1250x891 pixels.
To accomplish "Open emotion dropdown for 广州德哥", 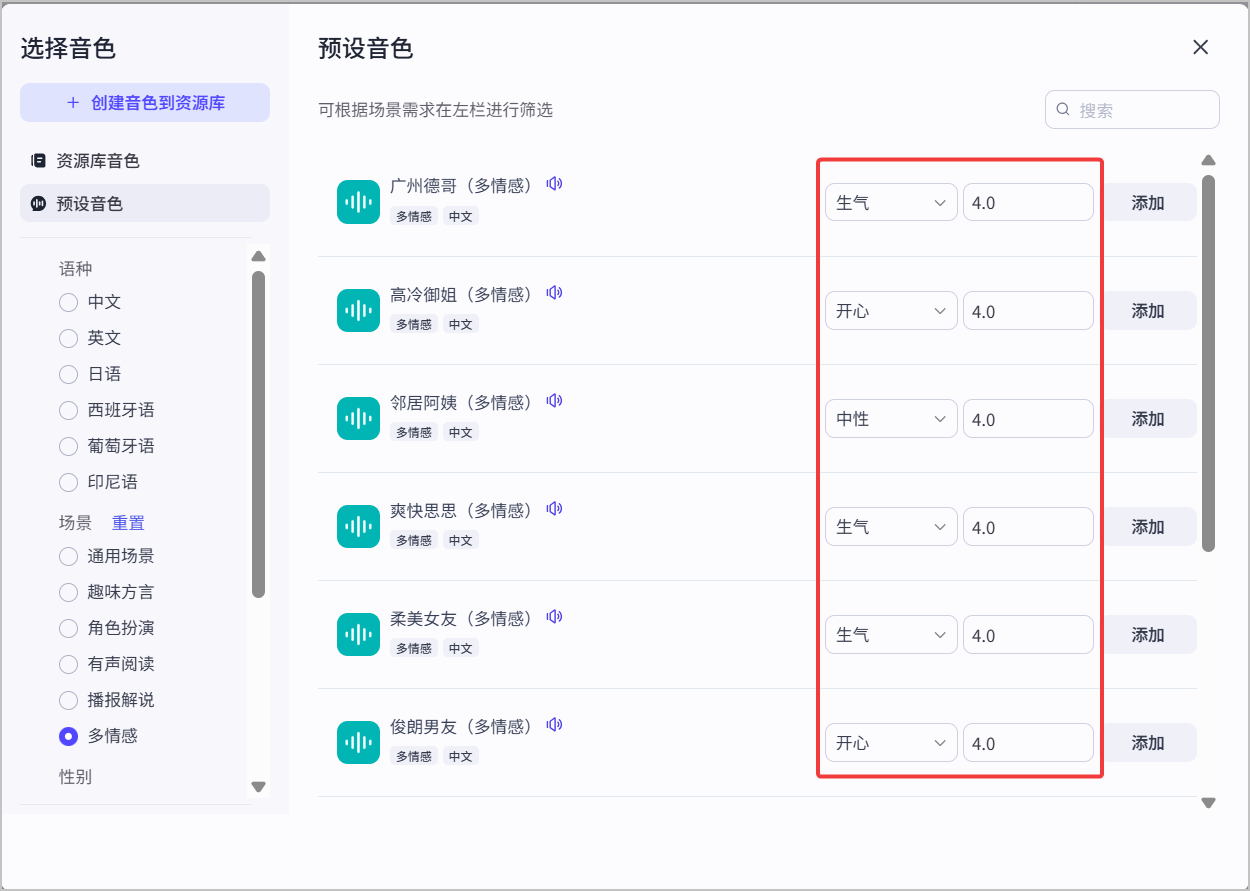I will 890,203.
